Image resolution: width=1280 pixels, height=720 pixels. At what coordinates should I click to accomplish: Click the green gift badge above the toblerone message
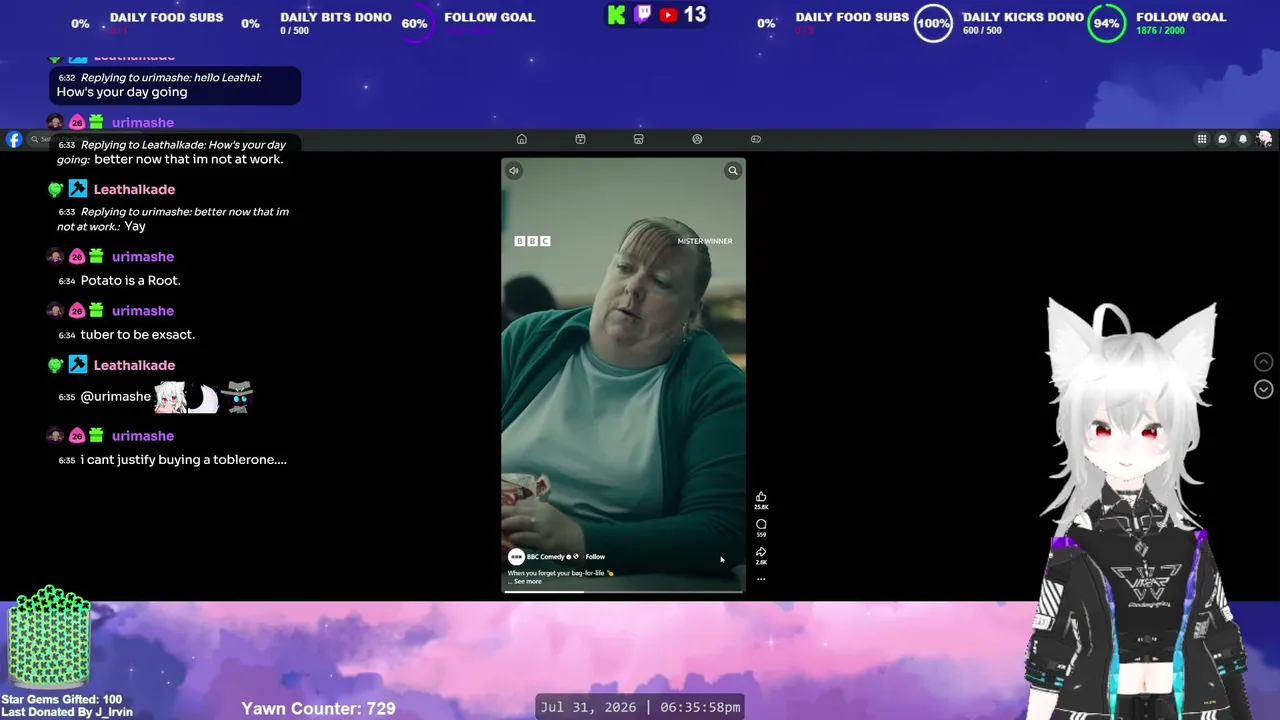click(x=96, y=435)
